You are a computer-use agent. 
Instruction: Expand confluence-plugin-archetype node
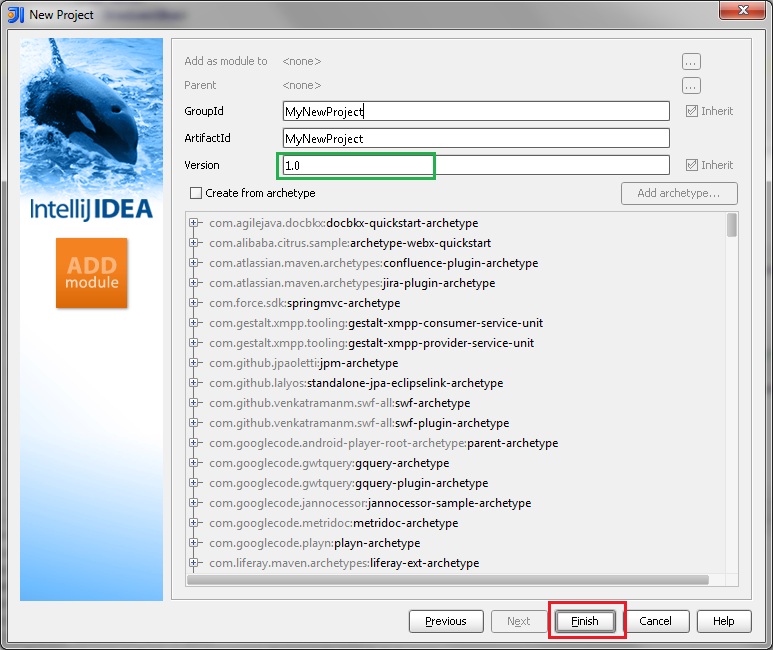click(193, 263)
